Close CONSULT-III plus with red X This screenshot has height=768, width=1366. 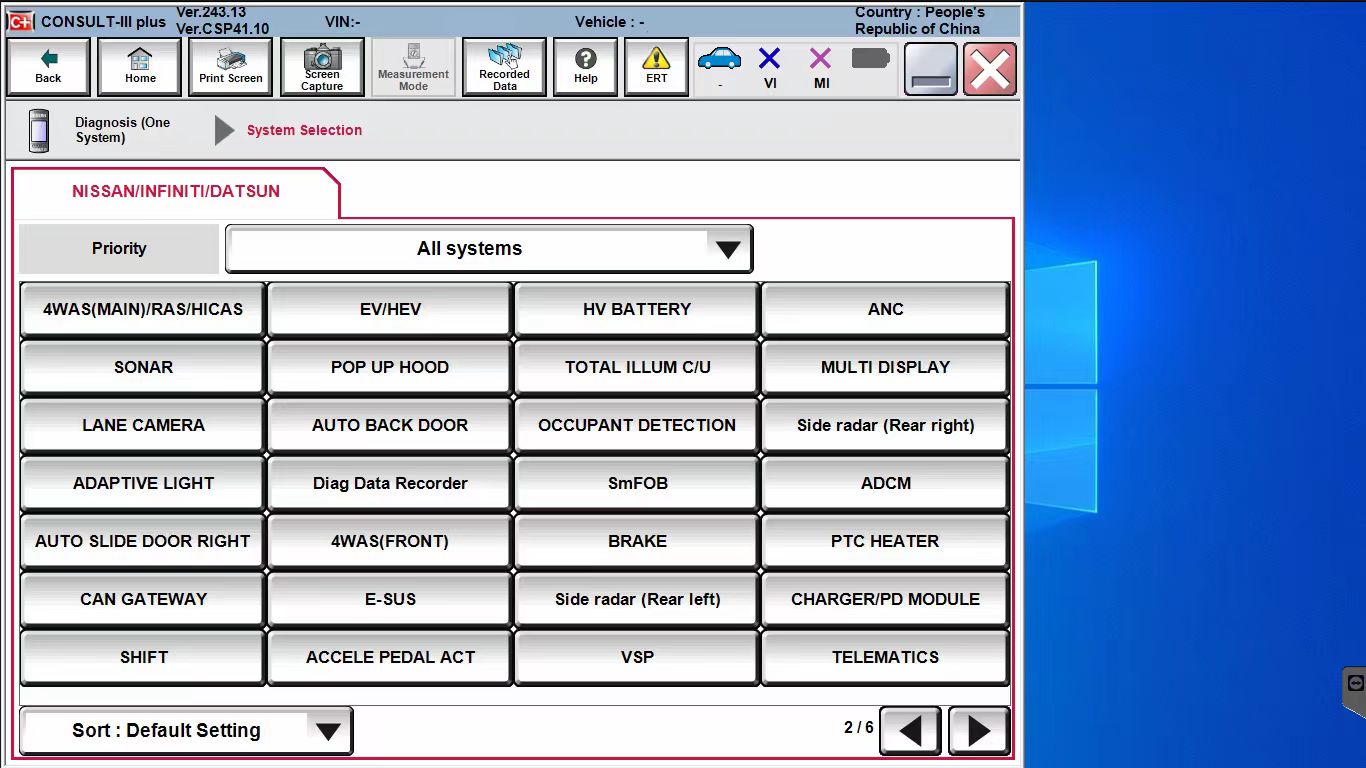coord(990,69)
